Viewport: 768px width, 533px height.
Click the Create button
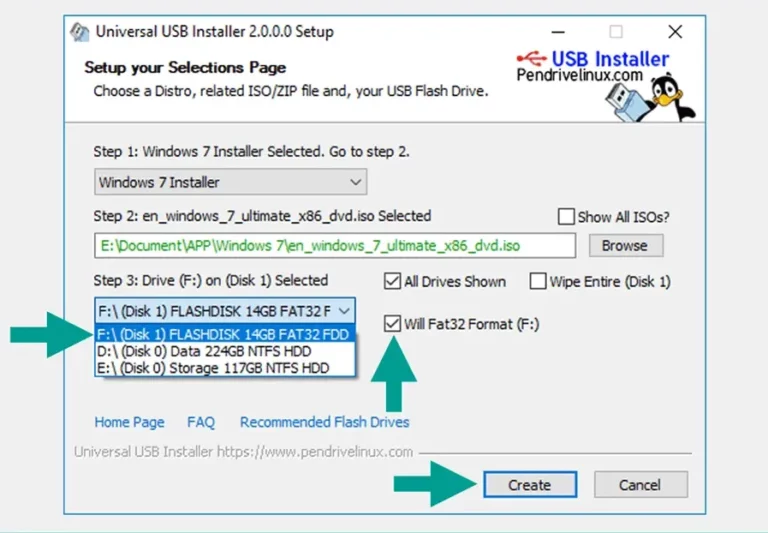click(x=530, y=485)
